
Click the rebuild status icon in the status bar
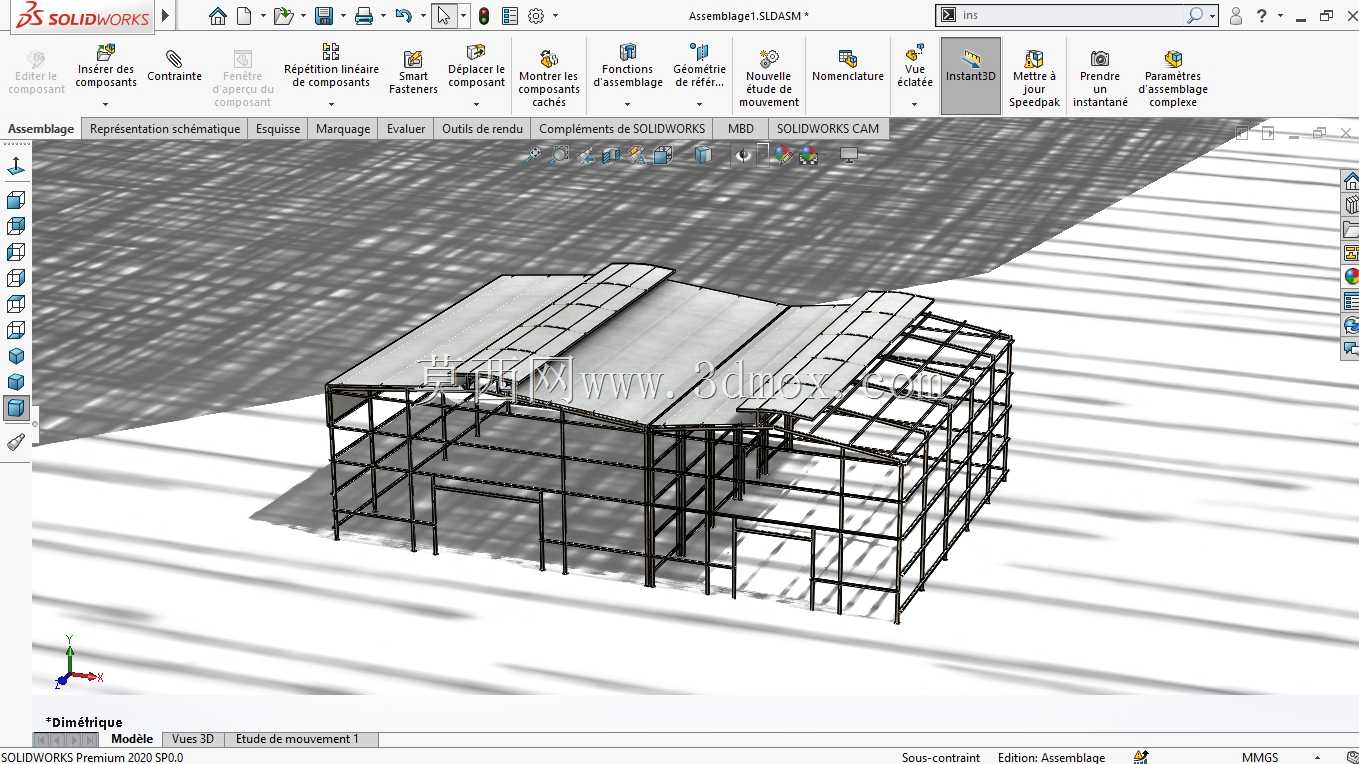pyautogui.click(x=1141, y=757)
